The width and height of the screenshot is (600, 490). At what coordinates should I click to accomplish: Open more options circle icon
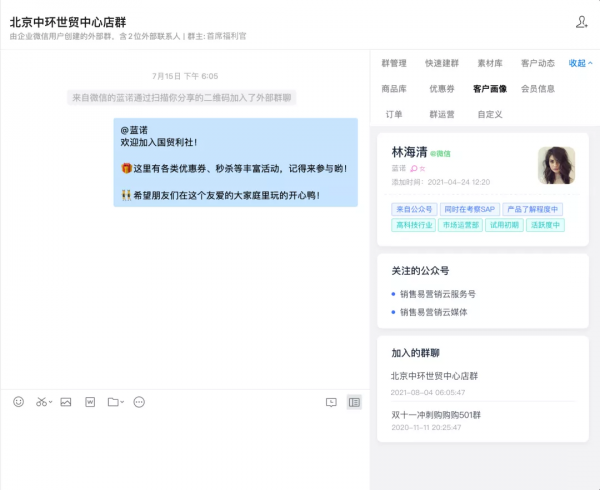pyautogui.click(x=139, y=402)
